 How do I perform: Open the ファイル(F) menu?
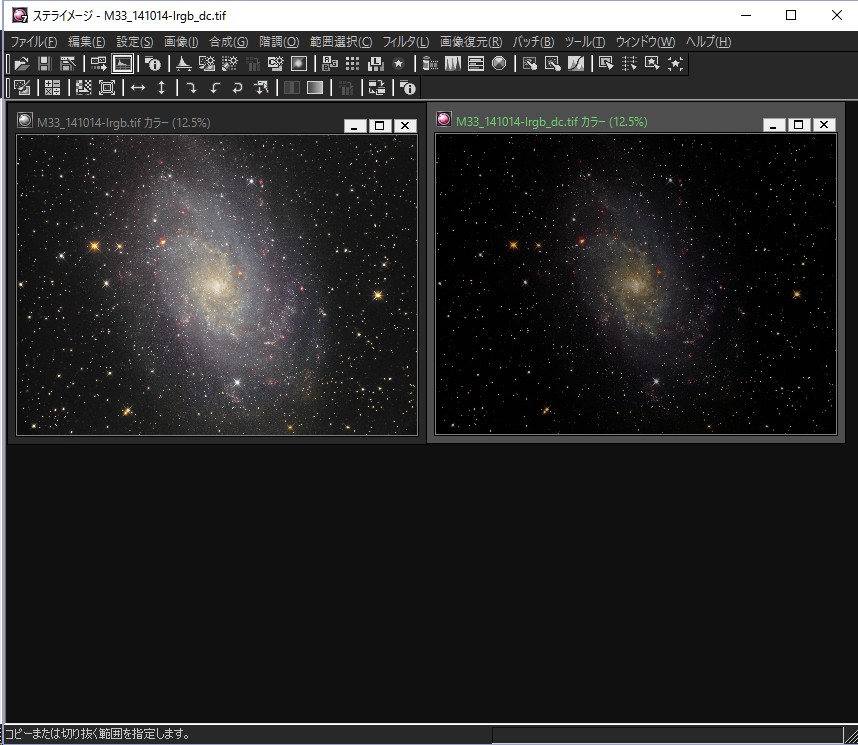pos(33,42)
